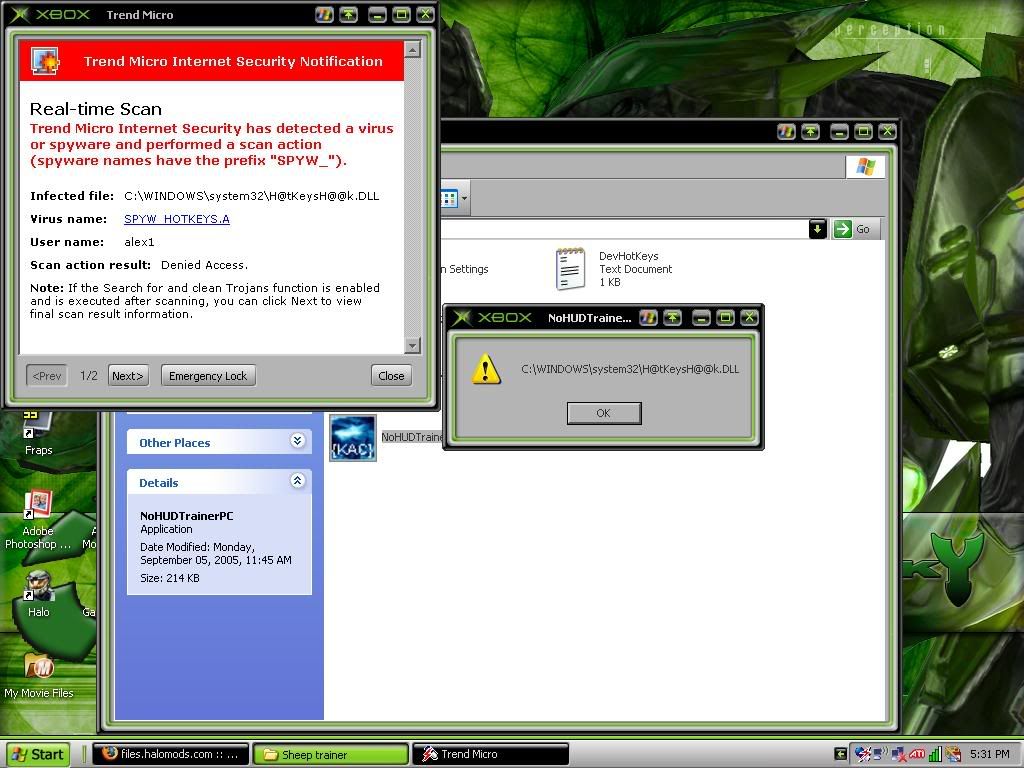Click the 'alex1' user name text

coord(139,242)
